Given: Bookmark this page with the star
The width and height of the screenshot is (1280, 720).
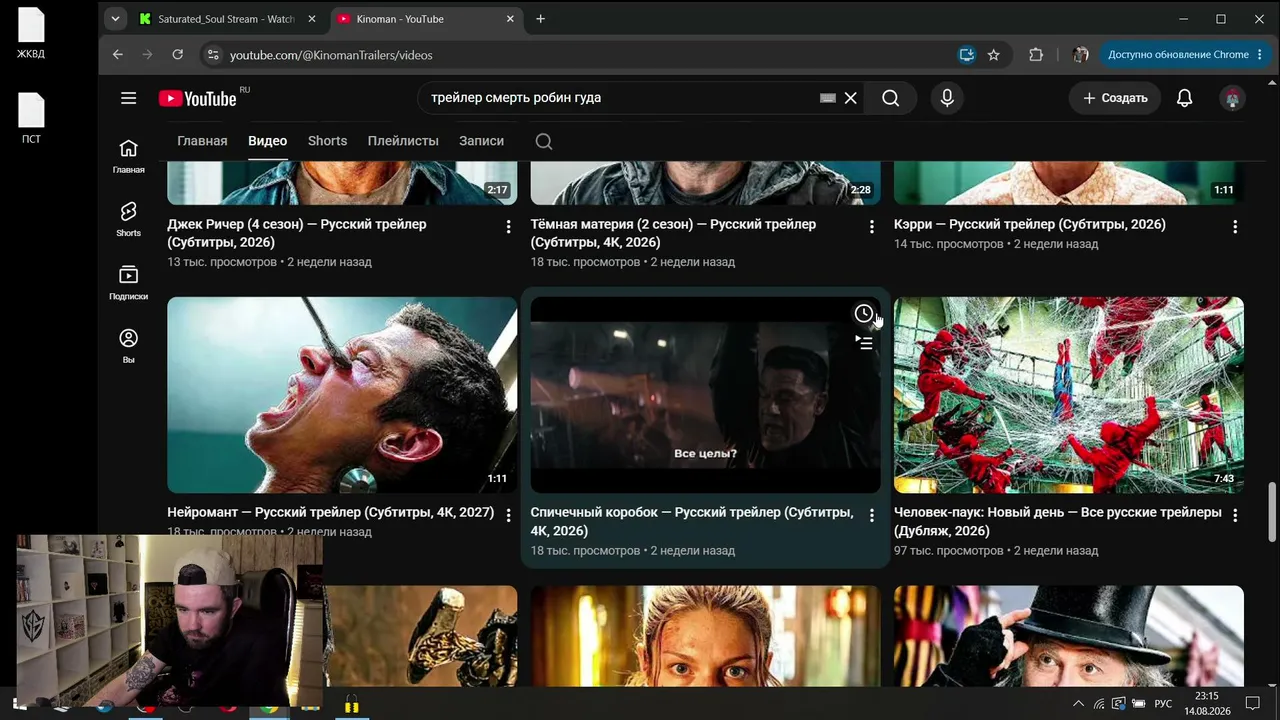Looking at the screenshot, I should pyautogui.click(x=993, y=55).
